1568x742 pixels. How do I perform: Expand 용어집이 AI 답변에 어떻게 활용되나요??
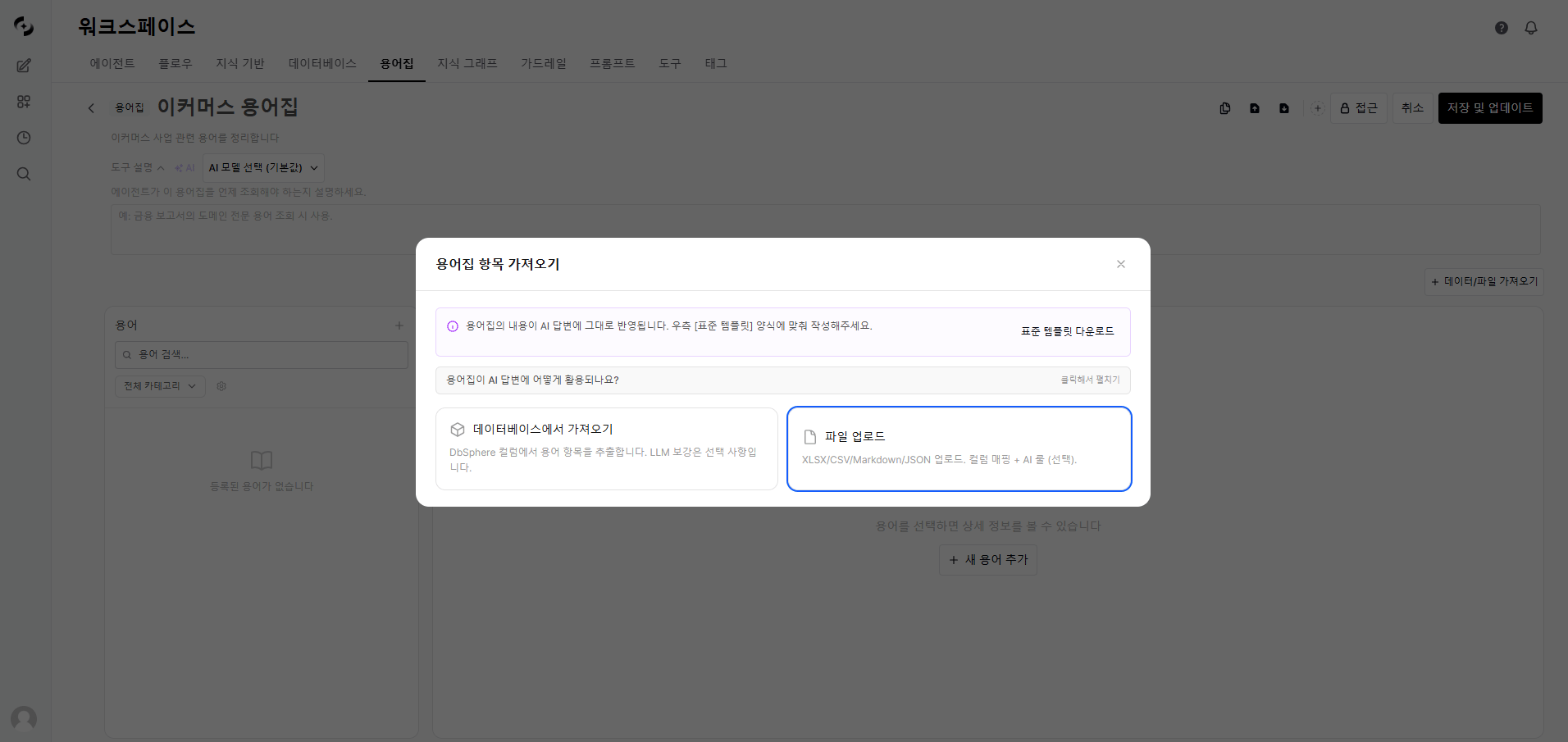tap(782, 380)
